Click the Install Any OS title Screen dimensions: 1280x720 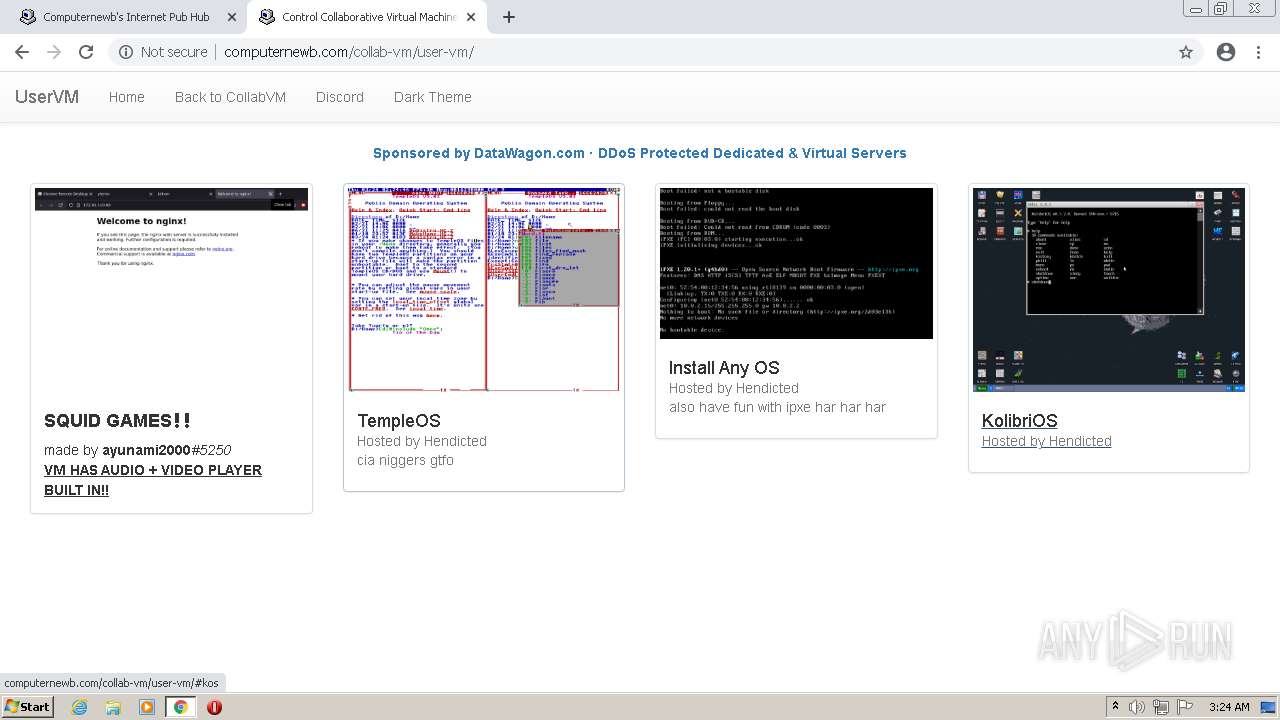(724, 368)
